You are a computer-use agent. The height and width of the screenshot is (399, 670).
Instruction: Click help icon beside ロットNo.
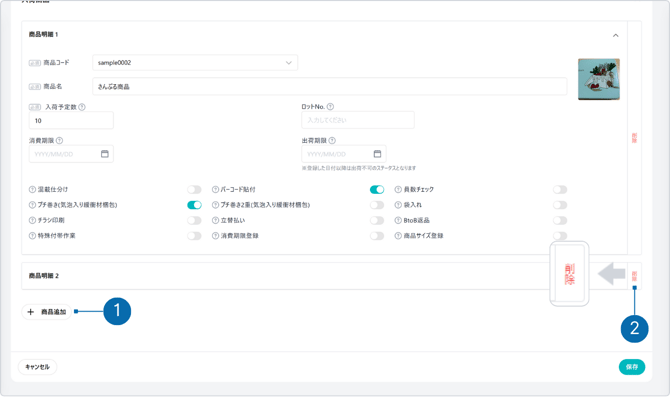(x=330, y=106)
